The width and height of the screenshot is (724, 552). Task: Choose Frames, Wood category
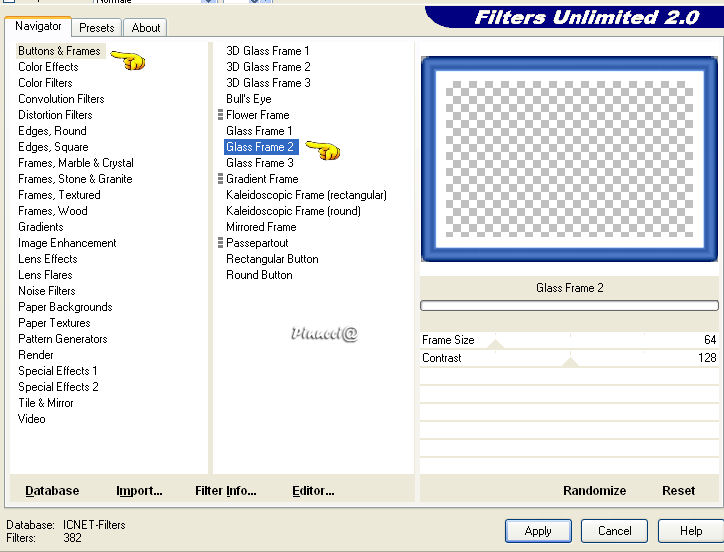pos(53,211)
